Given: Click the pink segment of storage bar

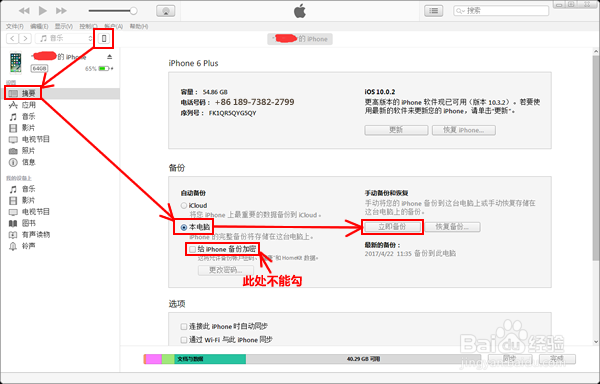Looking at the screenshot, I should (154, 359).
